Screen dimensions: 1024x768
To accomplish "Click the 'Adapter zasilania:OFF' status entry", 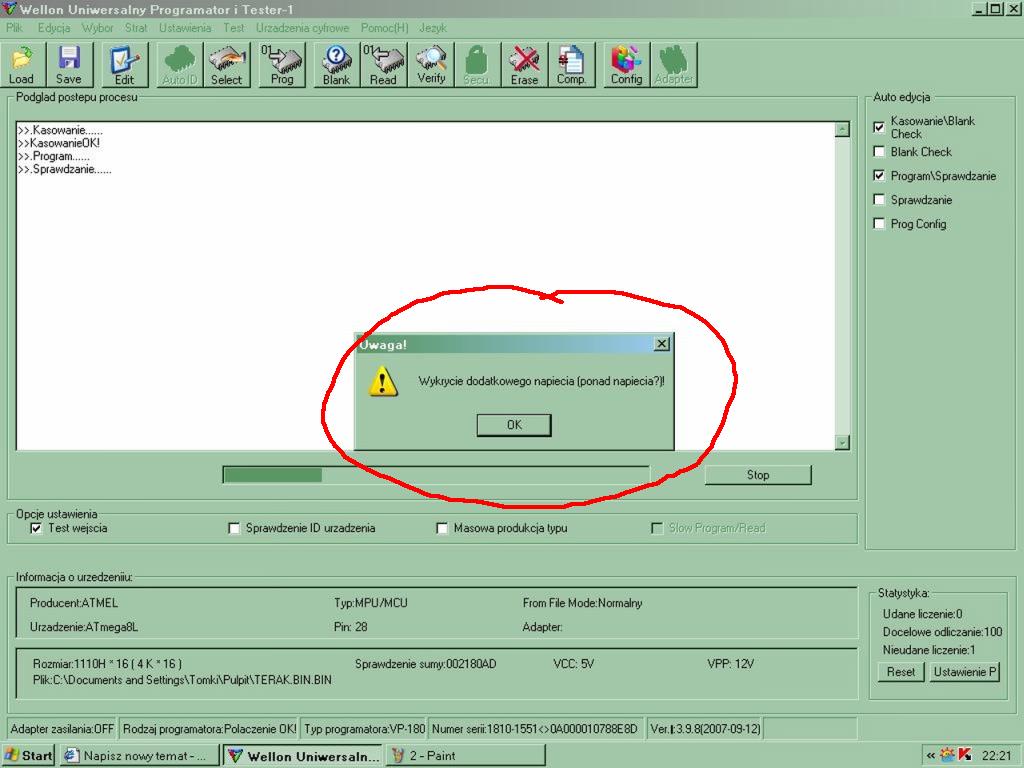I will click(x=62, y=728).
